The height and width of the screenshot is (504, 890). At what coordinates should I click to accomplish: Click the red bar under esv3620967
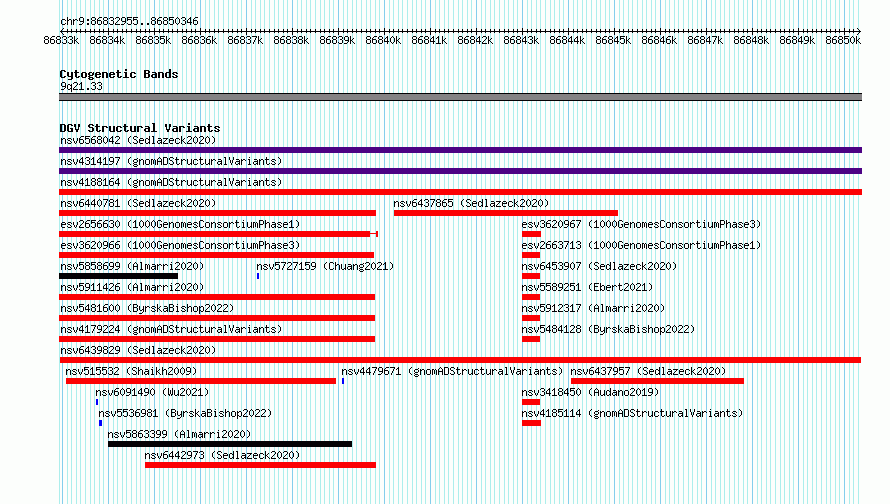tap(531, 234)
